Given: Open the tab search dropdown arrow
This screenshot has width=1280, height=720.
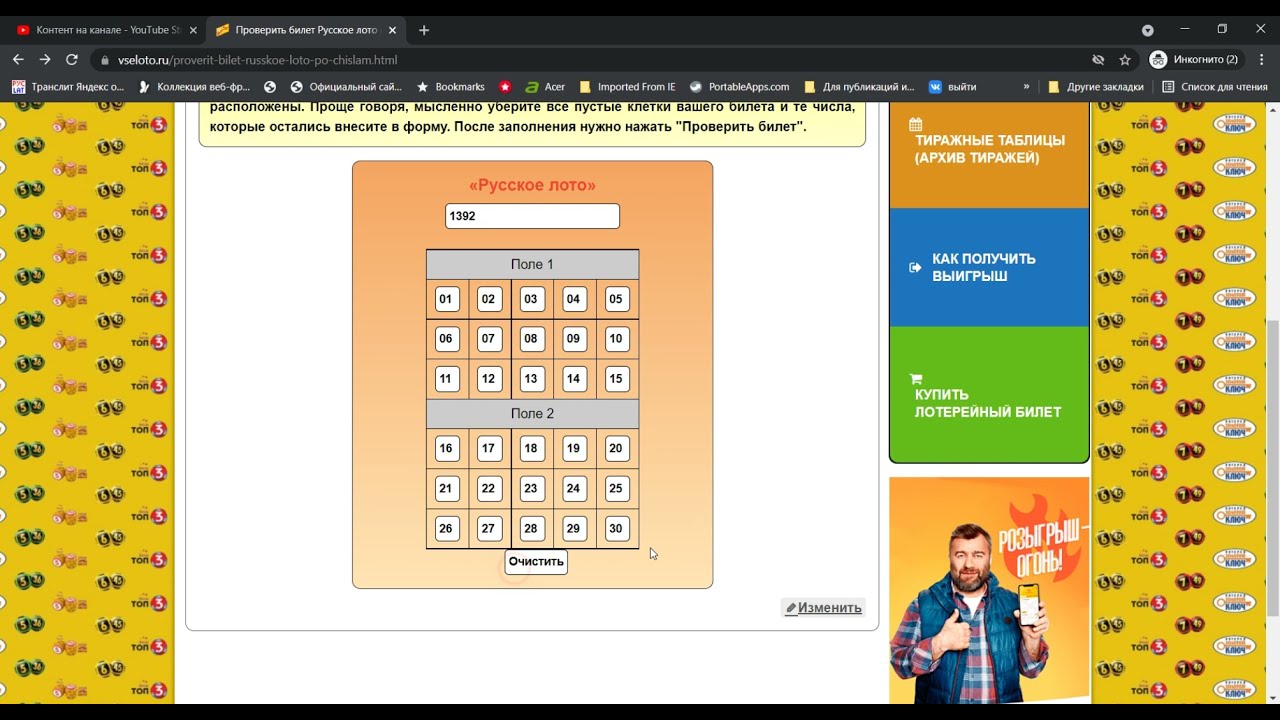Looking at the screenshot, I should (1148, 30).
